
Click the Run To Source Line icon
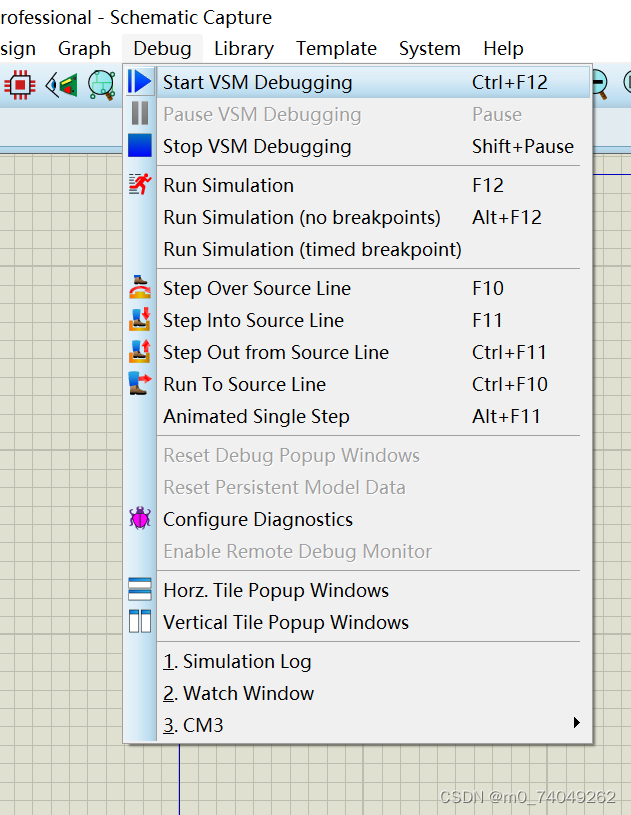click(139, 384)
